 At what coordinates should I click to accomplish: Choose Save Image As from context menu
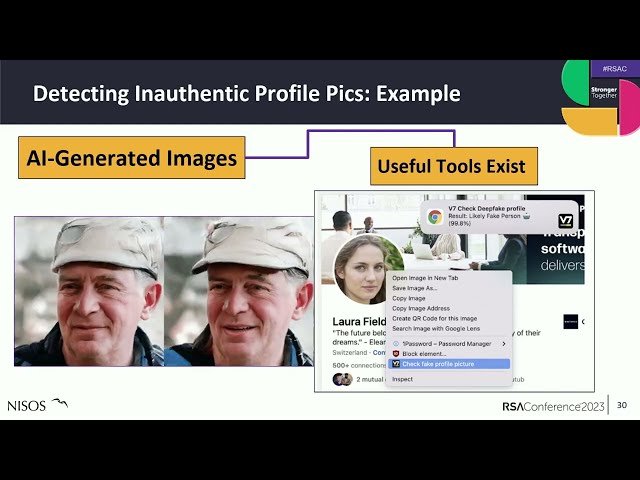point(415,287)
